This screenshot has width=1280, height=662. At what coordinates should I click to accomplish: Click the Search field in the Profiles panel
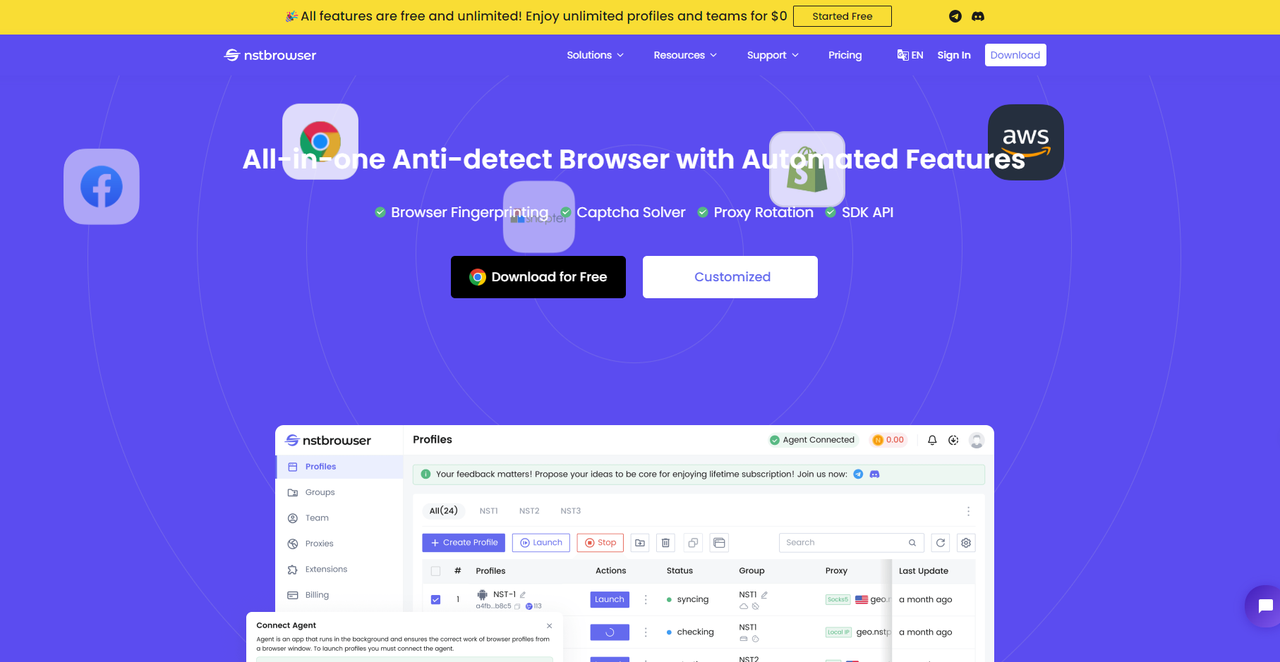pyautogui.click(x=845, y=543)
